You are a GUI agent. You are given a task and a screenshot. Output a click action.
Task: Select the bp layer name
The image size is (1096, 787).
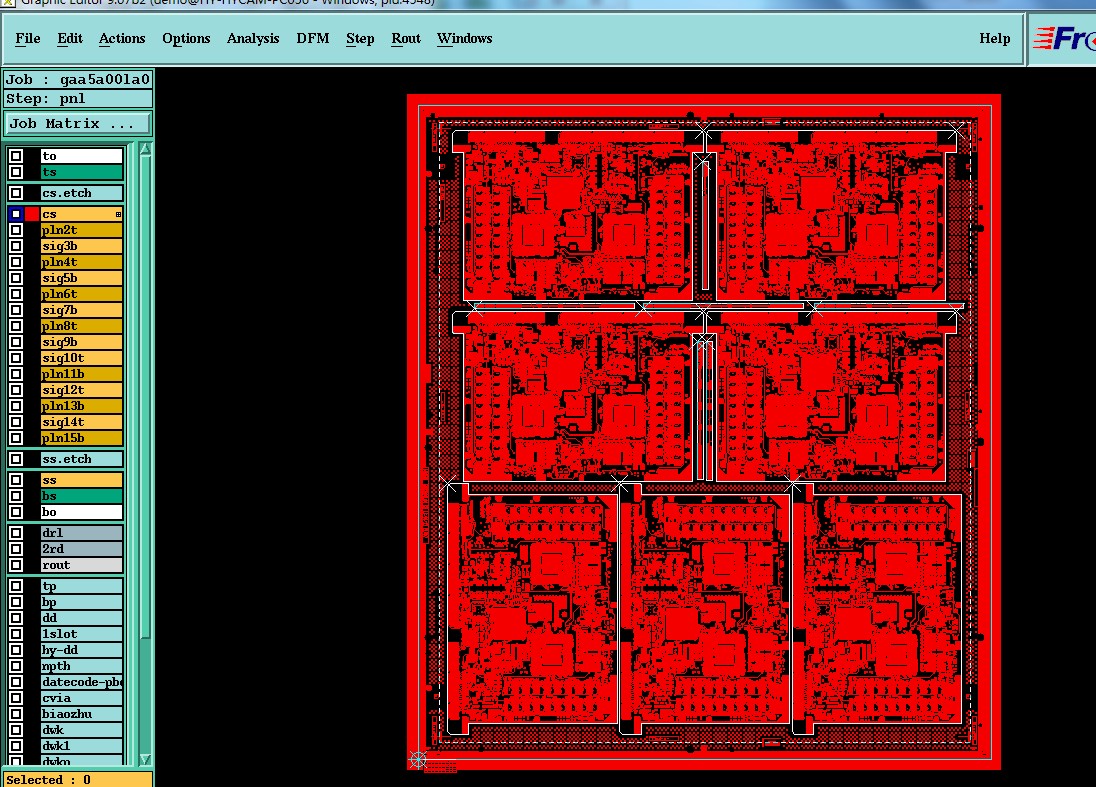click(x=82, y=602)
